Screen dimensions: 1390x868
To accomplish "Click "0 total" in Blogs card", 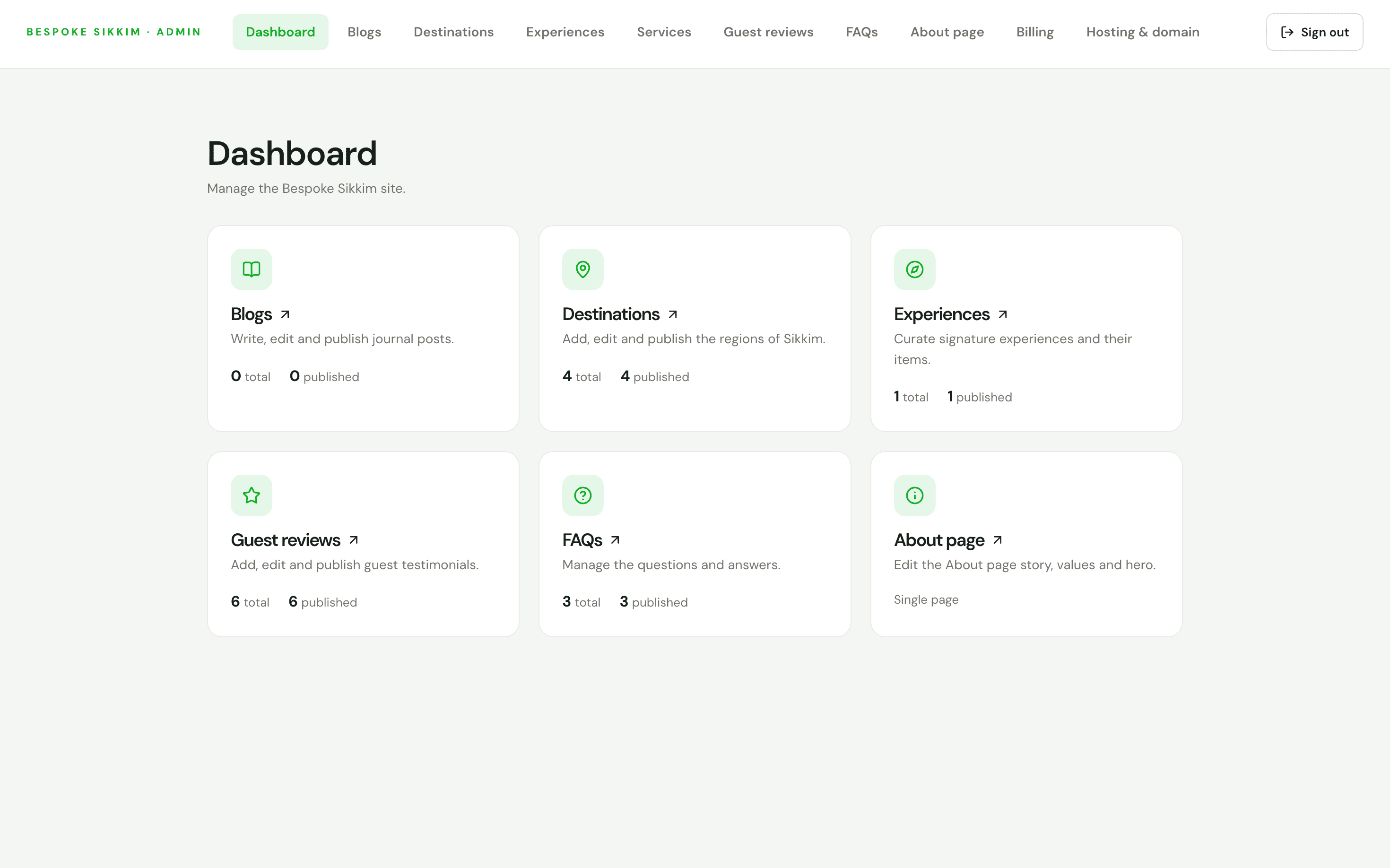I will point(250,377).
